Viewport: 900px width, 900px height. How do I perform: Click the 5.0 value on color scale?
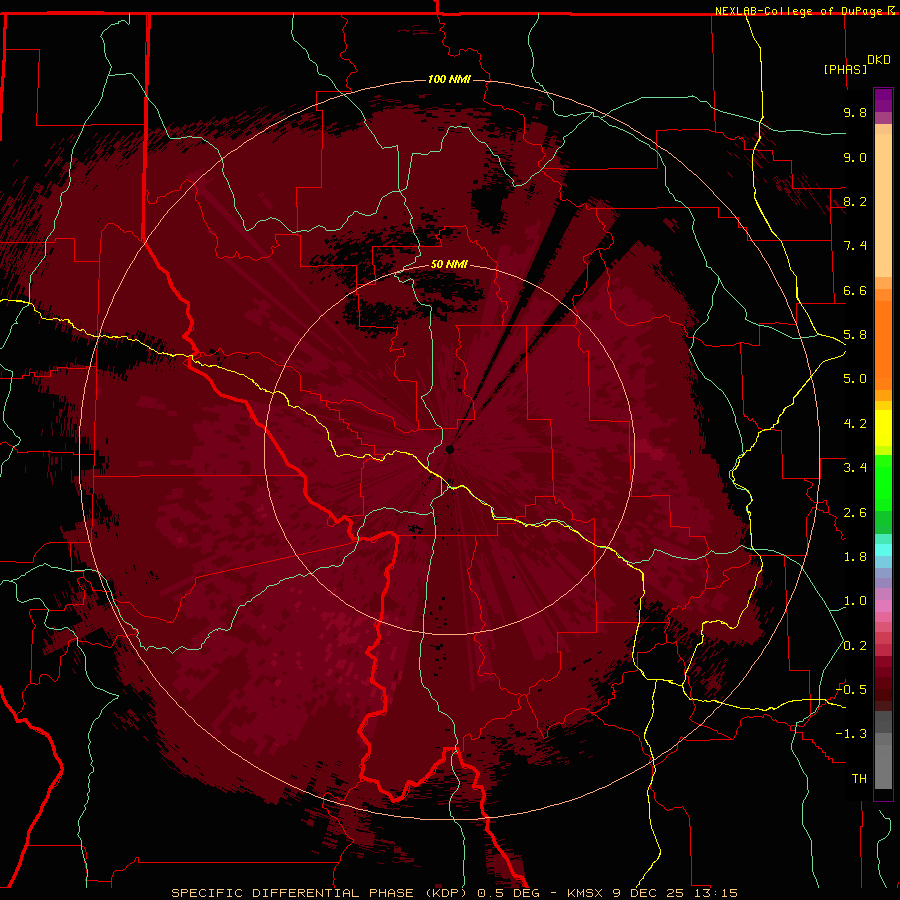[x=855, y=379]
